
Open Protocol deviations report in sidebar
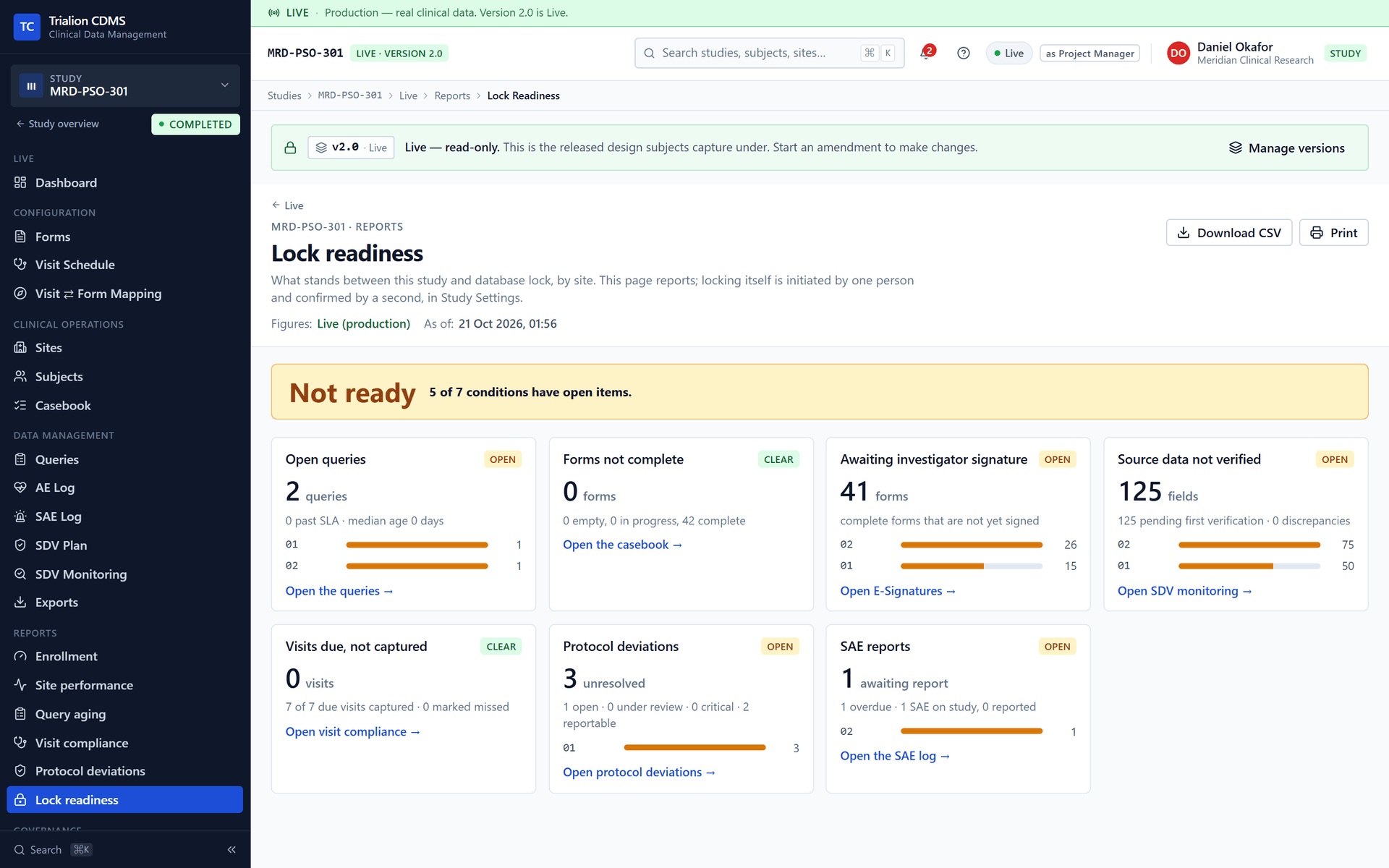125,771
